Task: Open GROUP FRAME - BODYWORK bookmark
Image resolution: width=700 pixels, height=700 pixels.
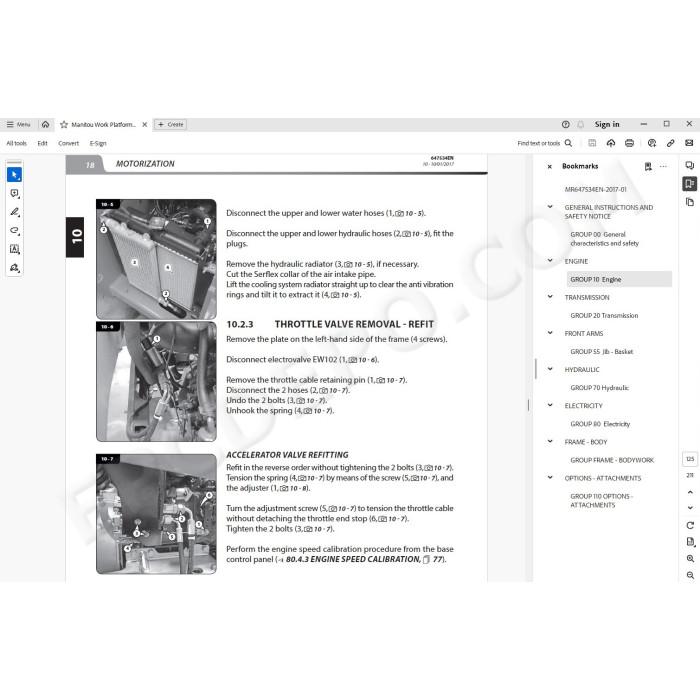Action: coord(612,460)
